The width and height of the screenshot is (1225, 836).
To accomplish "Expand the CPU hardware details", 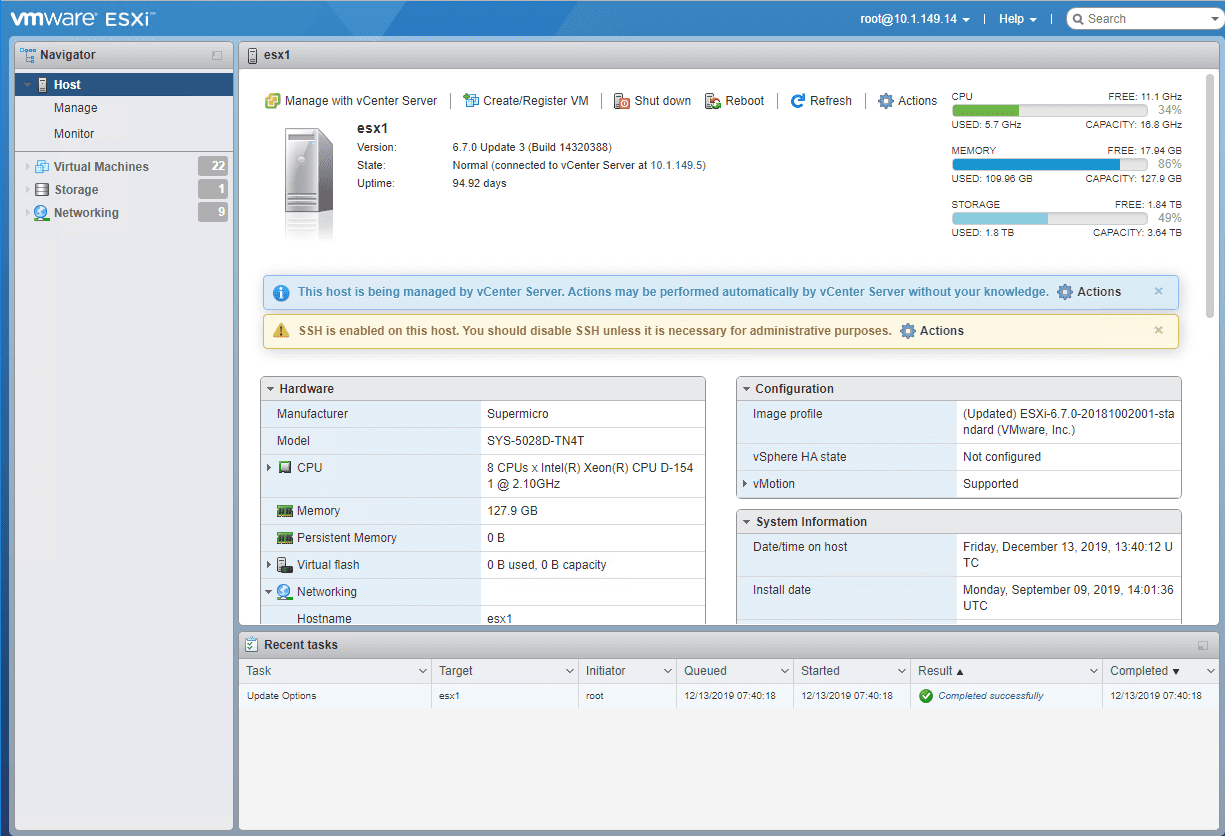I will point(268,467).
